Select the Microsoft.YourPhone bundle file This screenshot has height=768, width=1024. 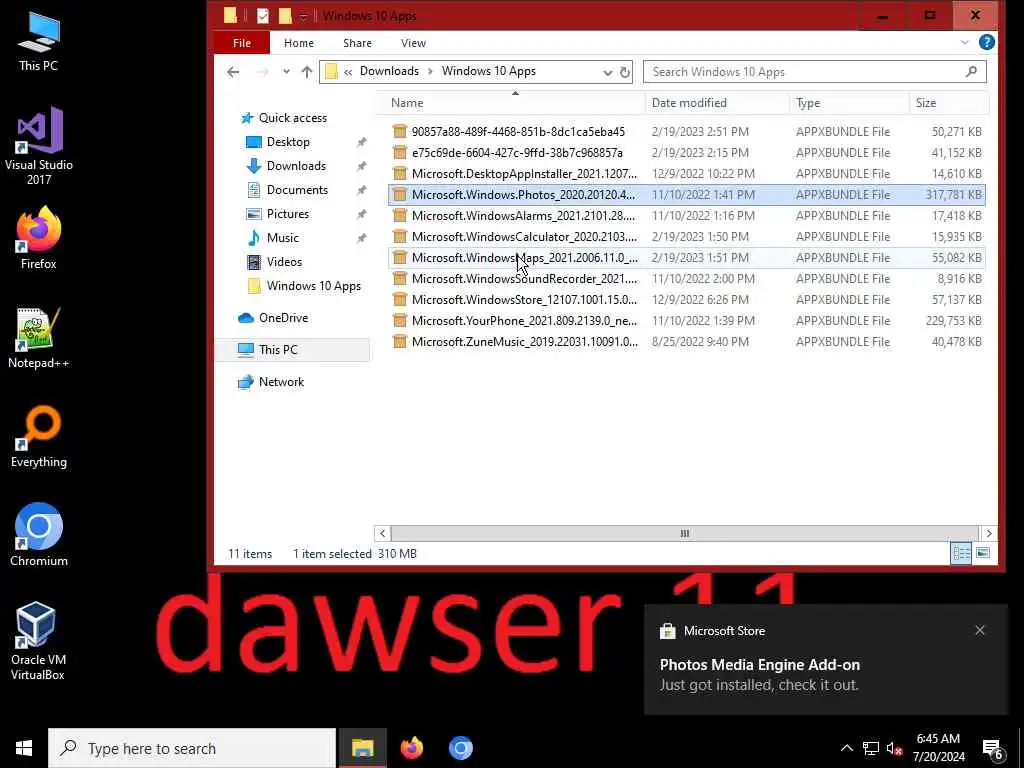pos(686,320)
